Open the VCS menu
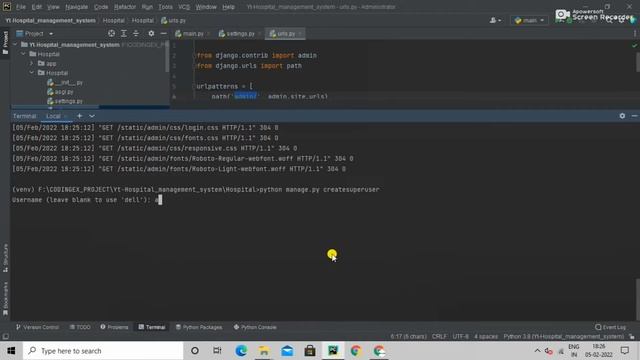 [x=184, y=7]
